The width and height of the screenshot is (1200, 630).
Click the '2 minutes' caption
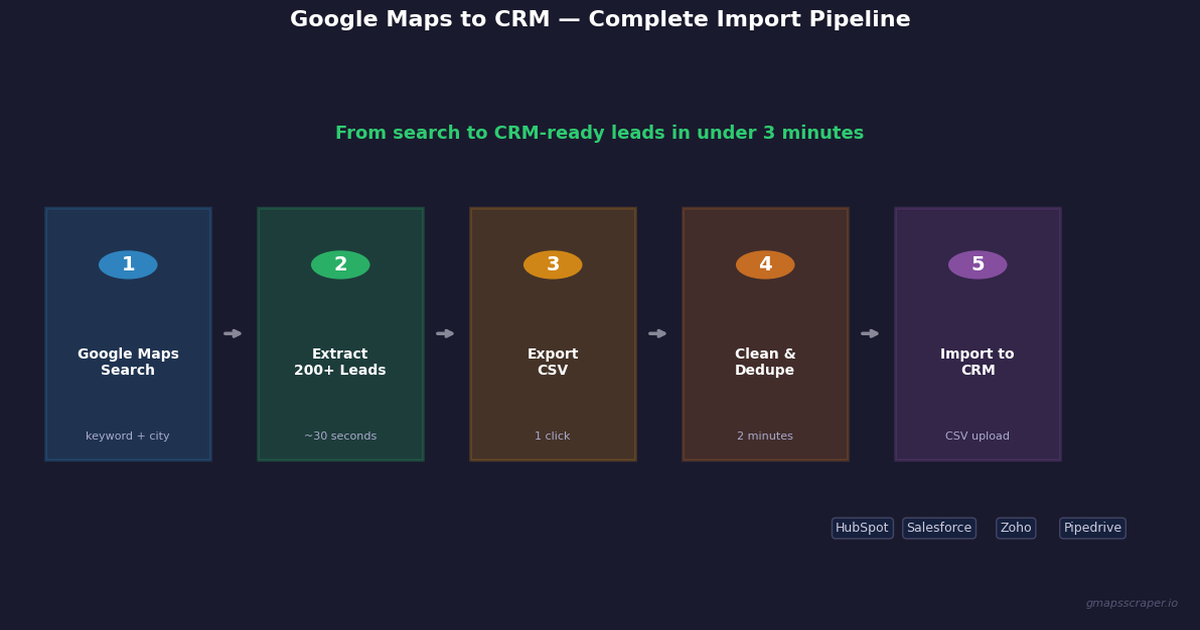[765, 437]
